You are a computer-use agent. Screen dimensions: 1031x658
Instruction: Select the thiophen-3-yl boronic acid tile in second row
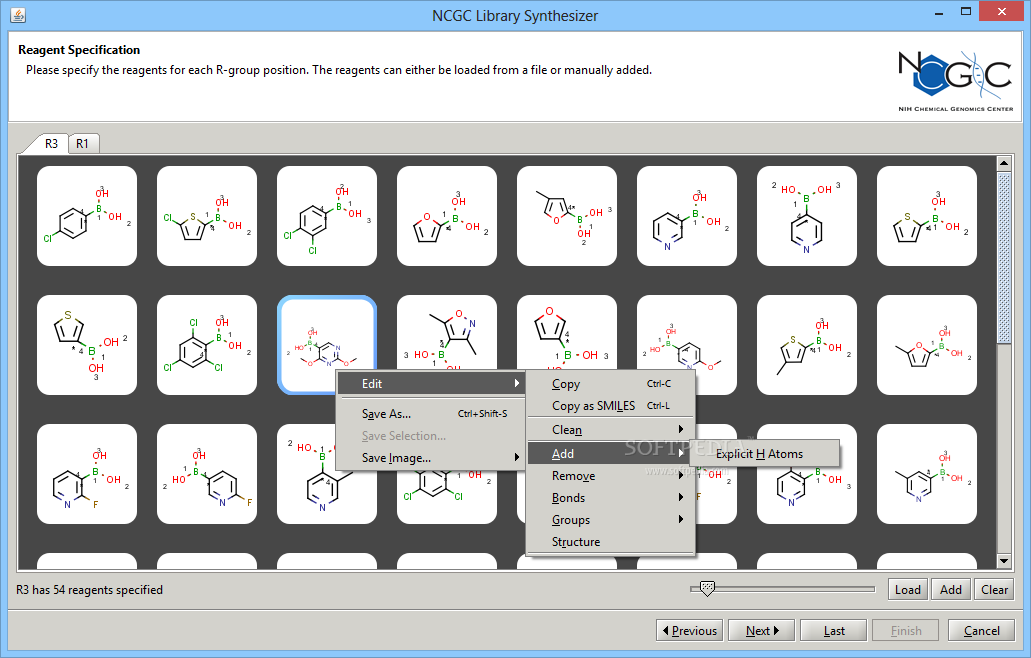click(87, 345)
